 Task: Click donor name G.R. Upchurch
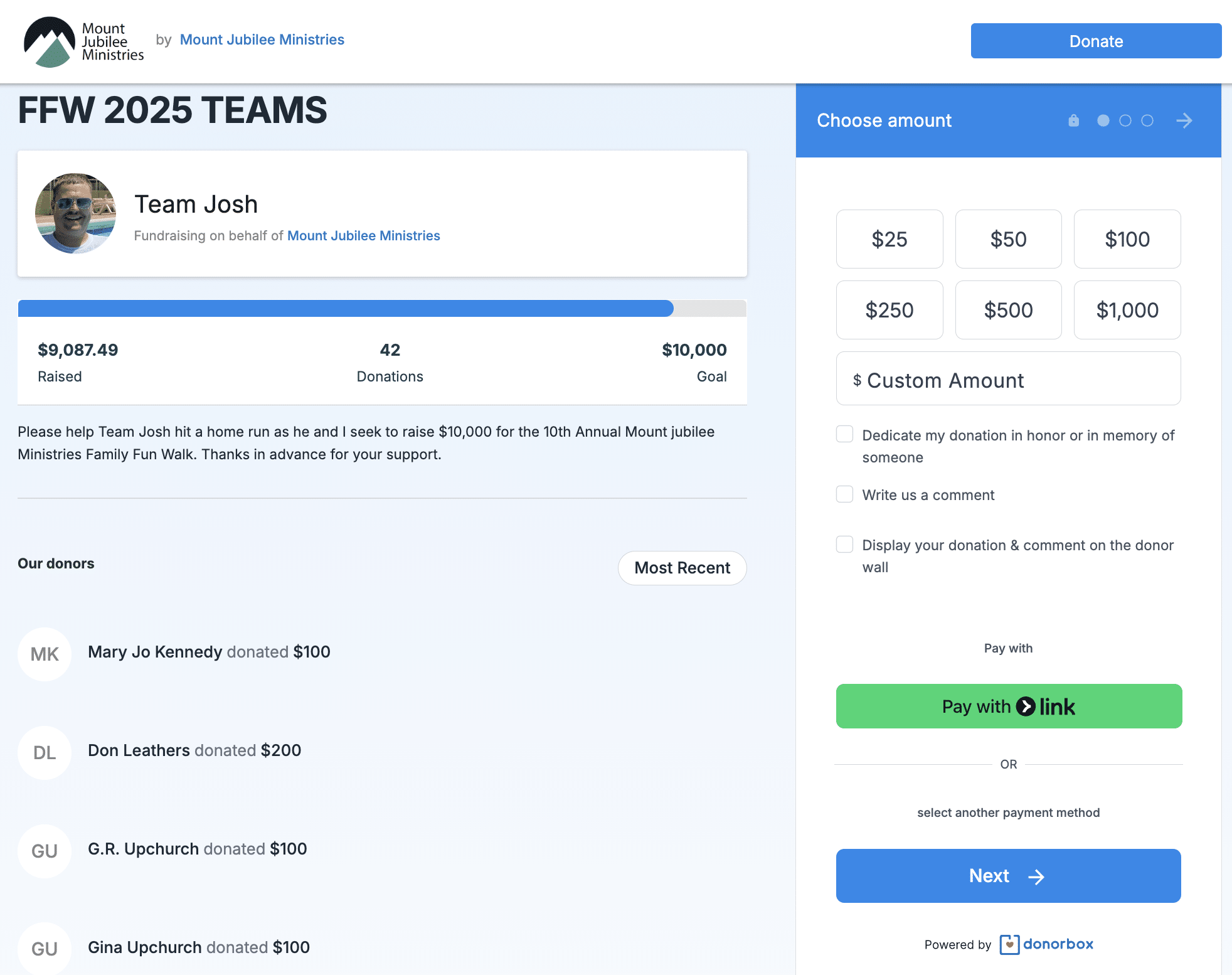(x=144, y=849)
